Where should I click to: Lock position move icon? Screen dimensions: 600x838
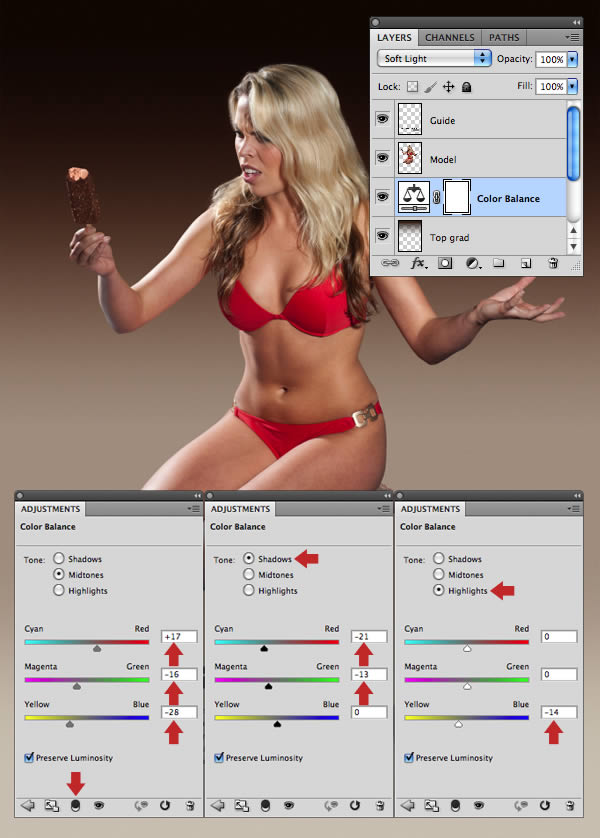point(449,87)
